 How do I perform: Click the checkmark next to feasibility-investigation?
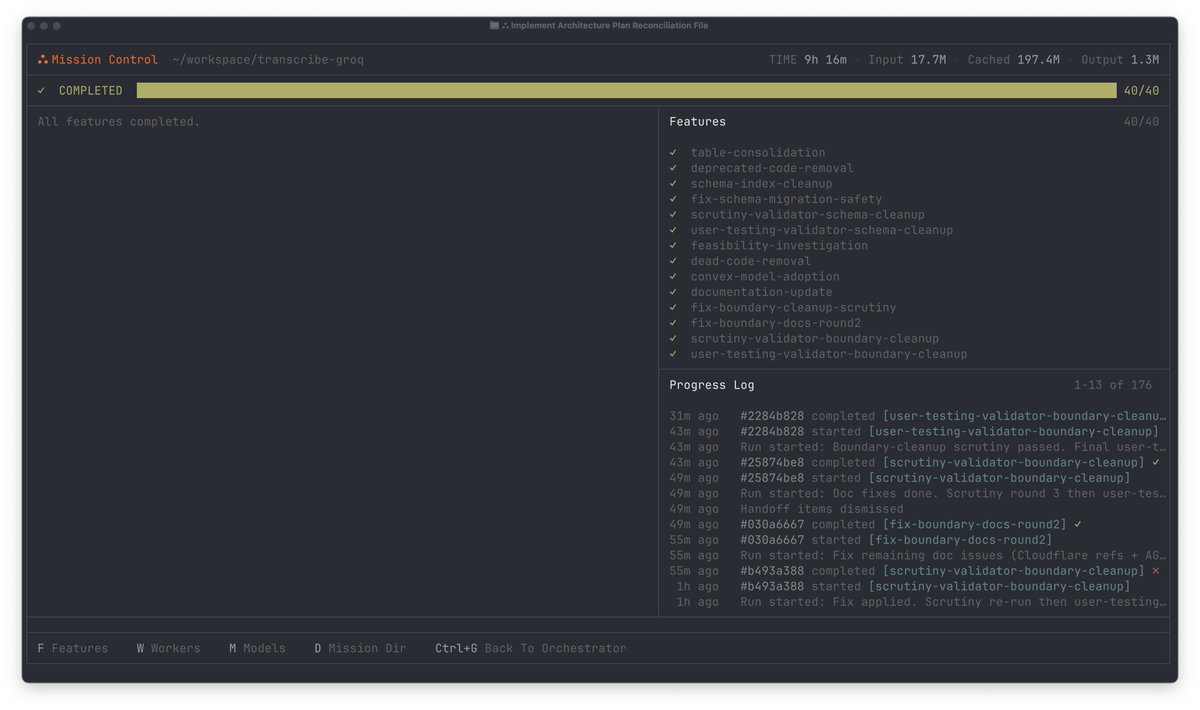(x=673, y=246)
